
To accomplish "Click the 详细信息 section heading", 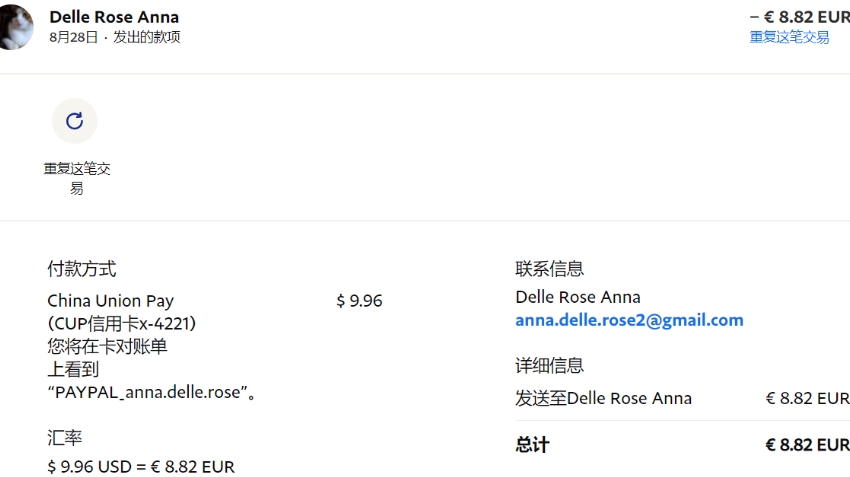I will pyautogui.click(x=549, y=365).
